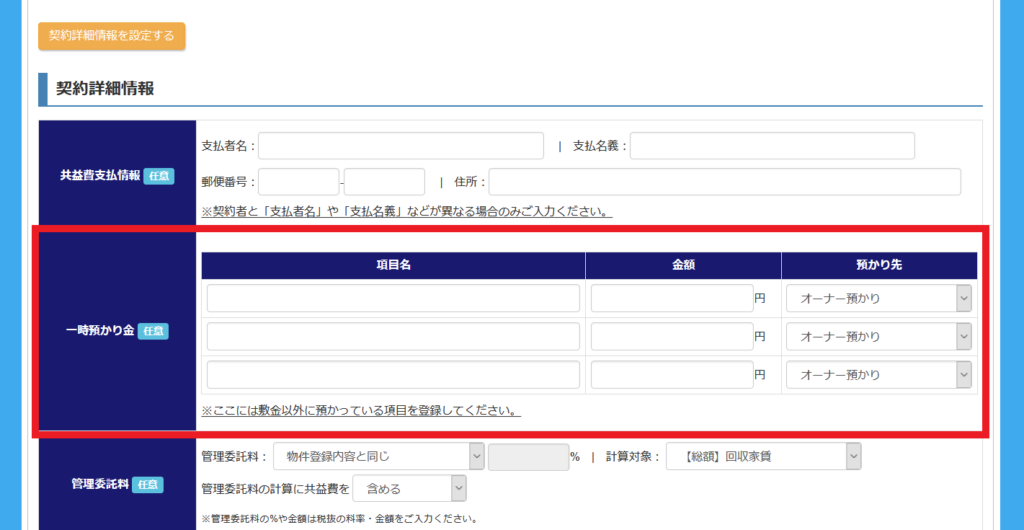This screenshot has height=530, width=1024.
Task: Click the 一時預かり金 row label
Action: pyautogui.click(x=100, y=331)
